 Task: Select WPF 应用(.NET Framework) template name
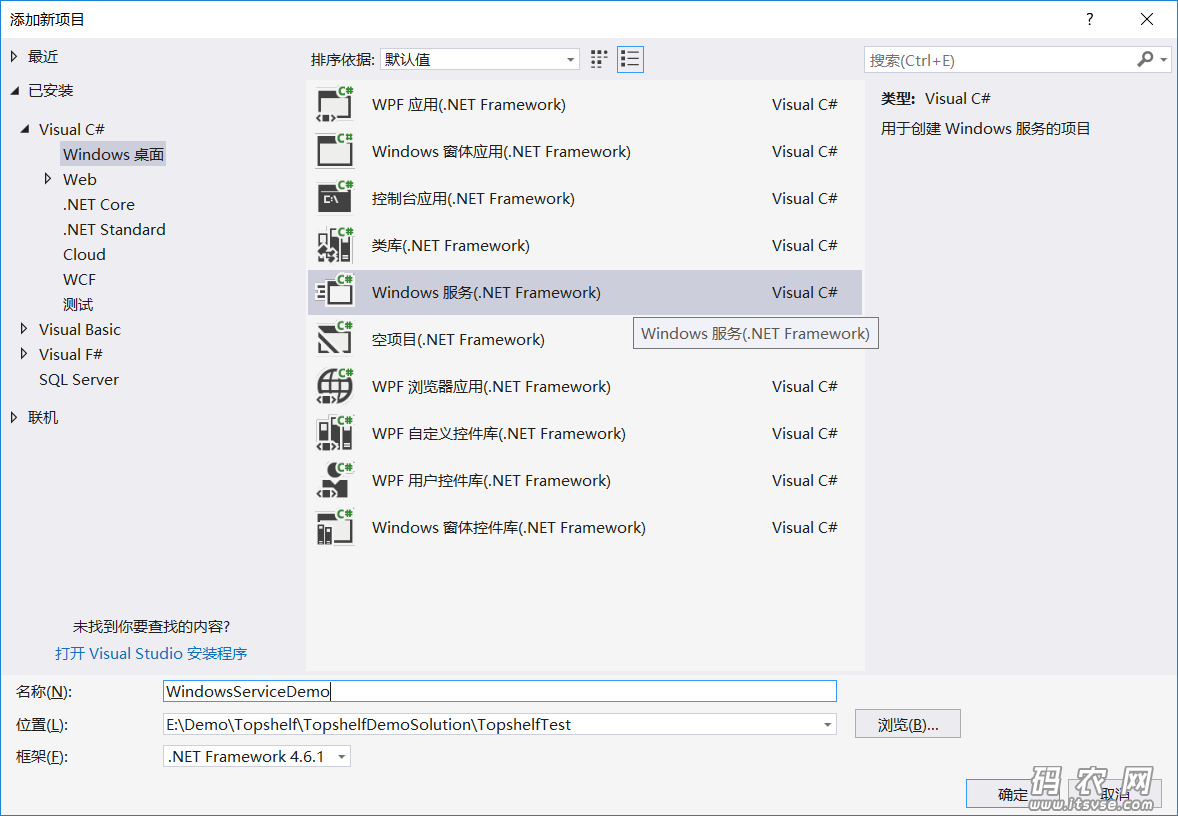click(x=469, y=104)
